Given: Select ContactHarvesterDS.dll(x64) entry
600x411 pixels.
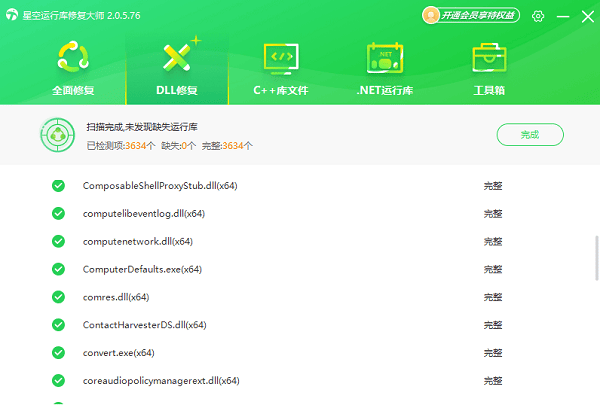Looking at the screenshot, I should point(145,325).
